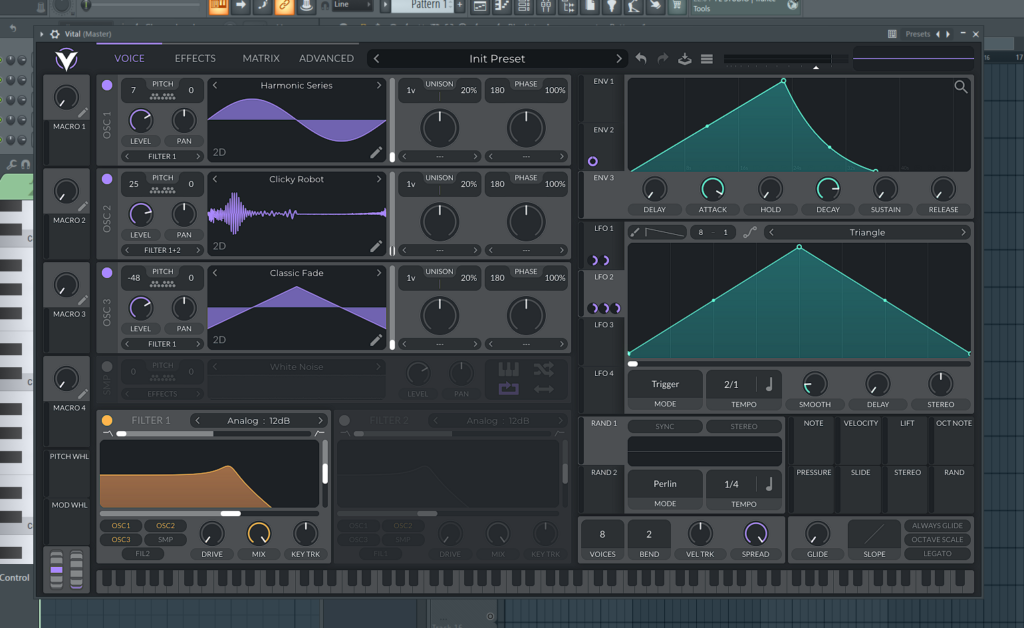This screenshot has width=1024, height=628.
Task: Click the RAND STEREO button
Action: pos(744,426)
